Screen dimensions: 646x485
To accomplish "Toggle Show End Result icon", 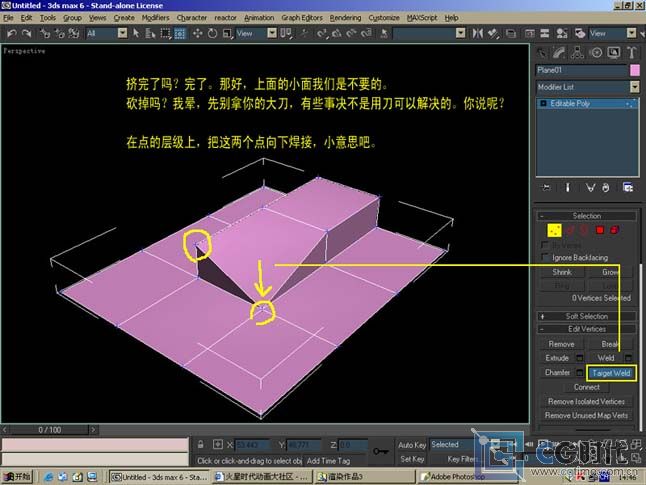I will (x=567, y=188).
